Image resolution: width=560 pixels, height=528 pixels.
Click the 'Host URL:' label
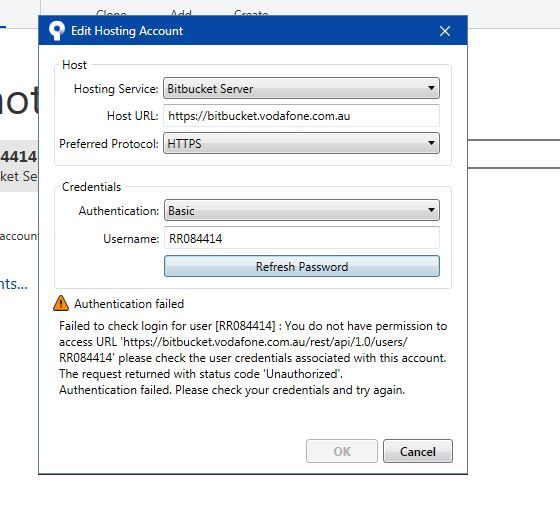click(132, 116)
